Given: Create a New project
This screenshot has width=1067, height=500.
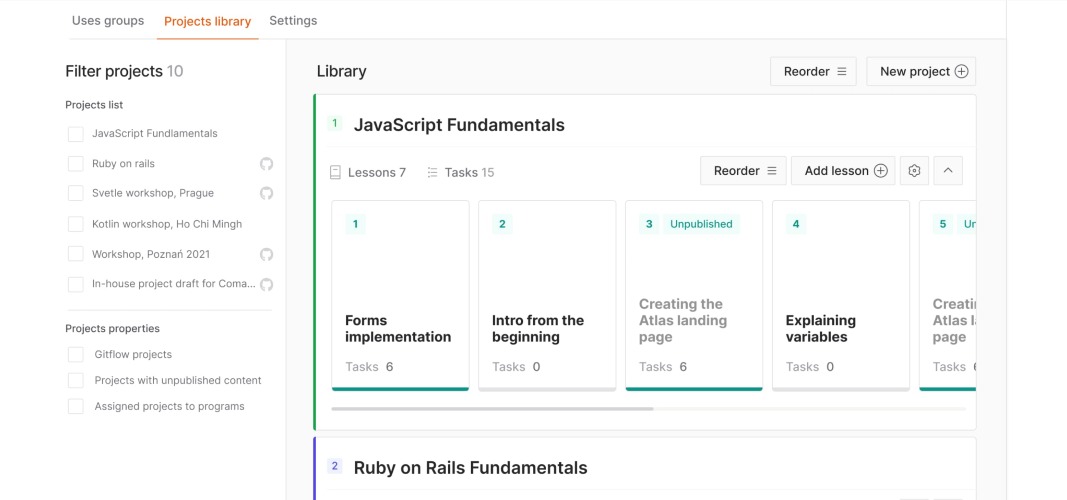Looking at the screenshot, I should 921,71.
